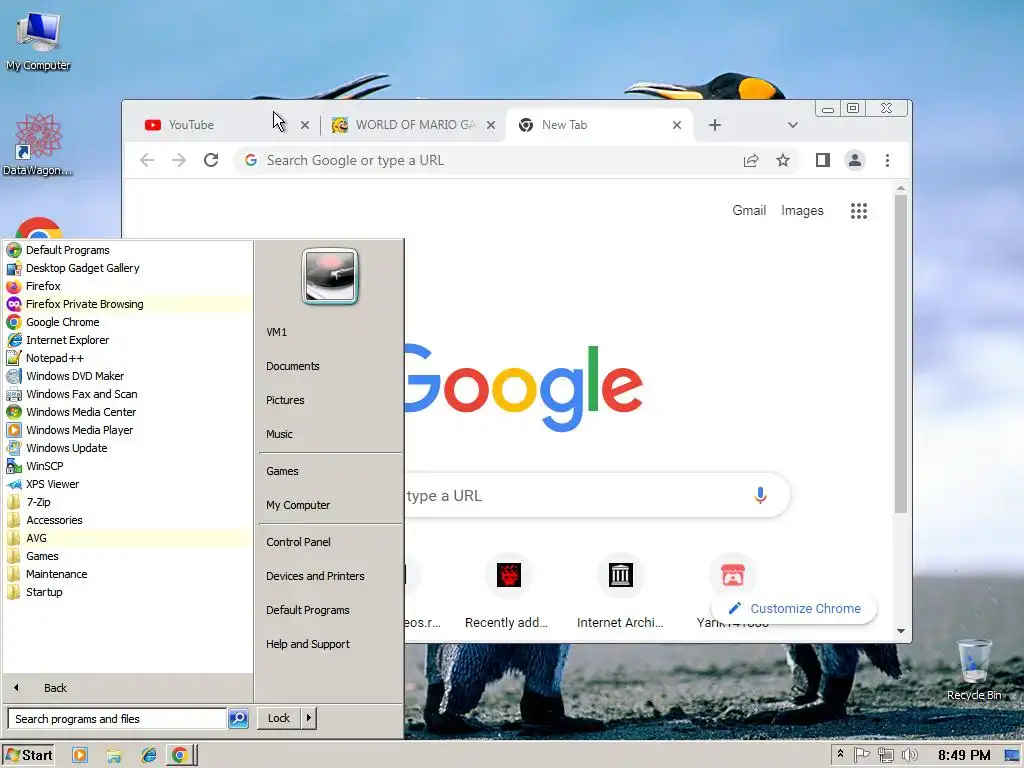Open the Internet Archive shortcut
This screenshot has height=768, width=1024.
pos(620,592)
